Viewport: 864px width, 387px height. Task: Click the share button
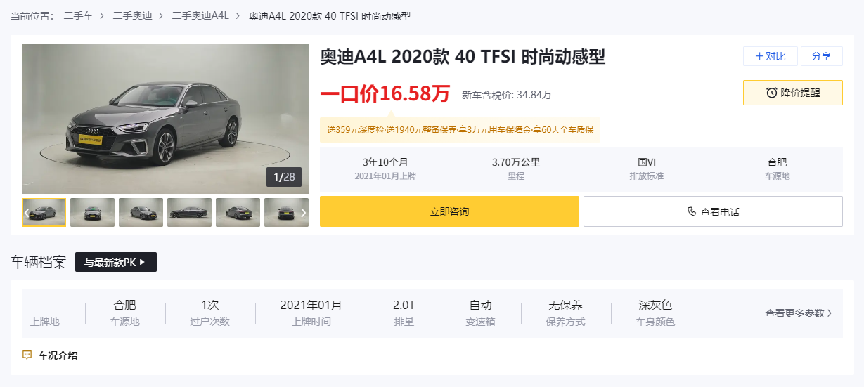click(x=822, y=56)
